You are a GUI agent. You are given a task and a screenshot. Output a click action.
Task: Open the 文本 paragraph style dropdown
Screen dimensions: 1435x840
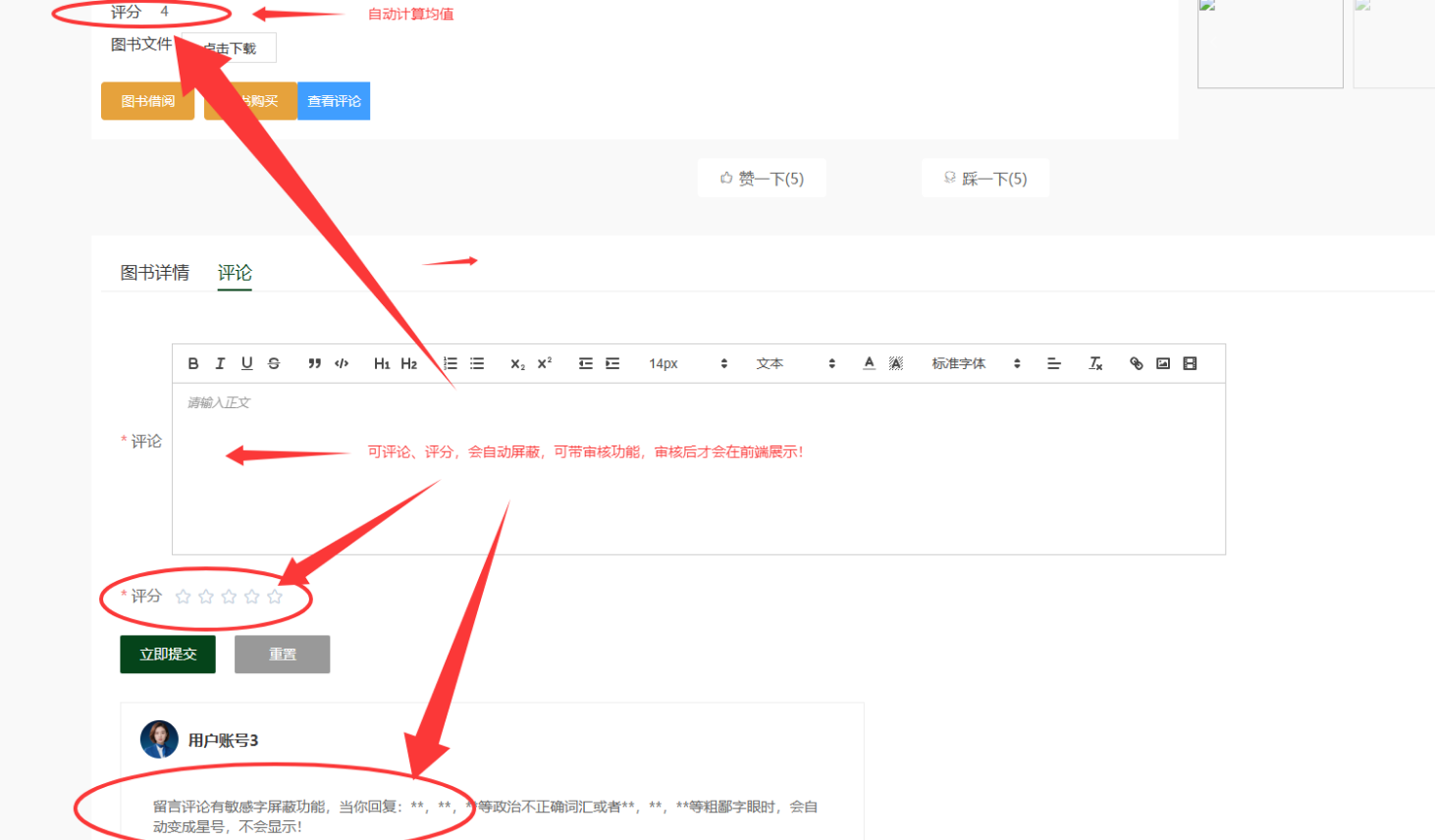[x=795, y=363]
